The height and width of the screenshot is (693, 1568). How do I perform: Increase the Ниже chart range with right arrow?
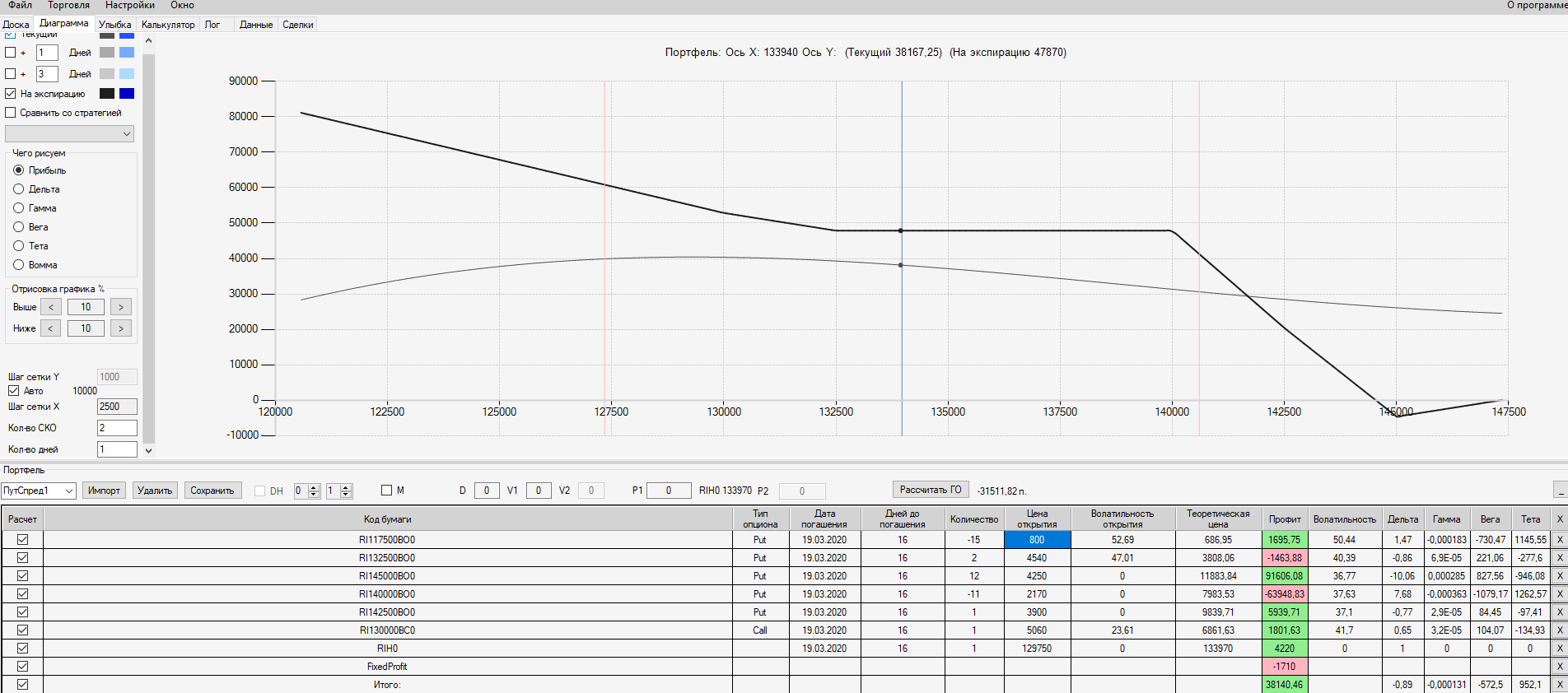pos(121,328)
